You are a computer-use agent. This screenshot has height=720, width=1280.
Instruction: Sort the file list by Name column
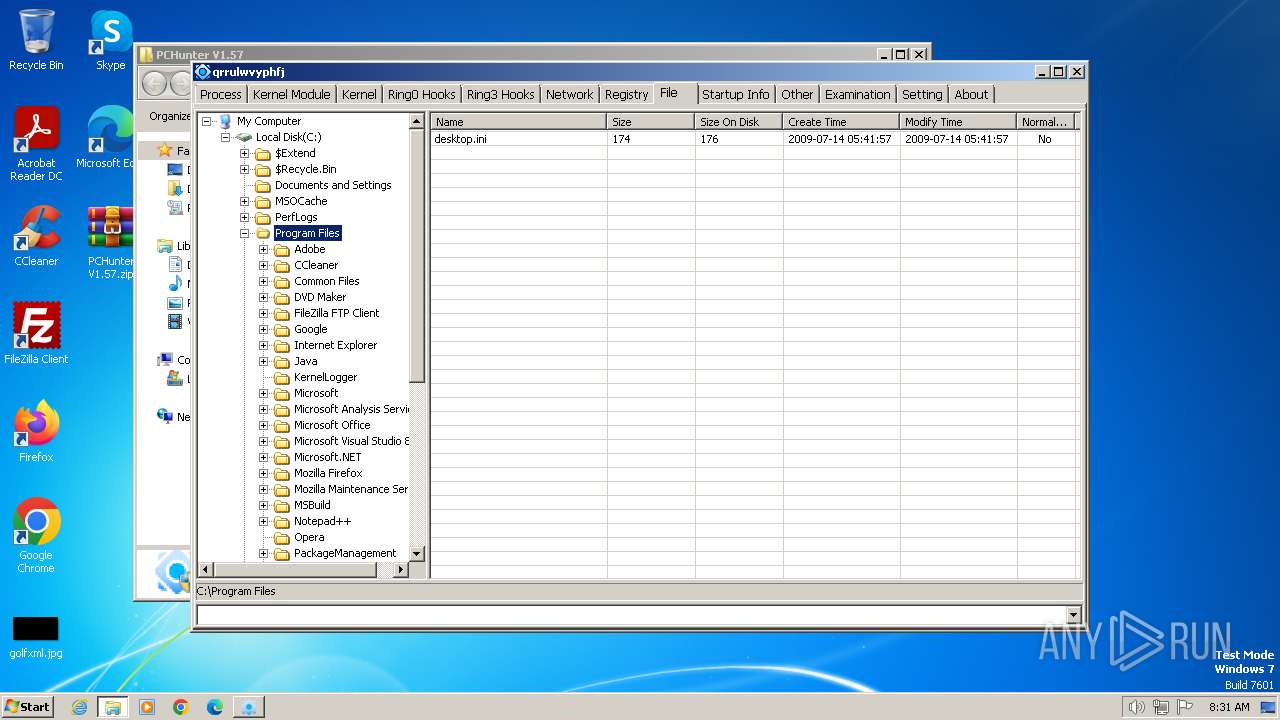coord(519,121)
